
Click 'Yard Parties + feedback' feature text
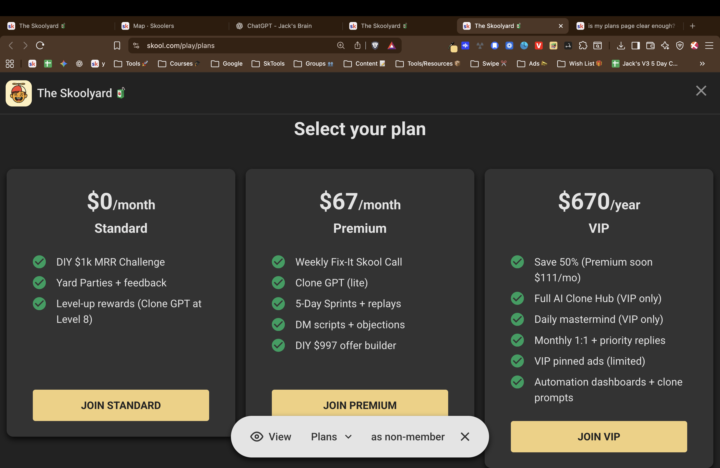point(111,283)
